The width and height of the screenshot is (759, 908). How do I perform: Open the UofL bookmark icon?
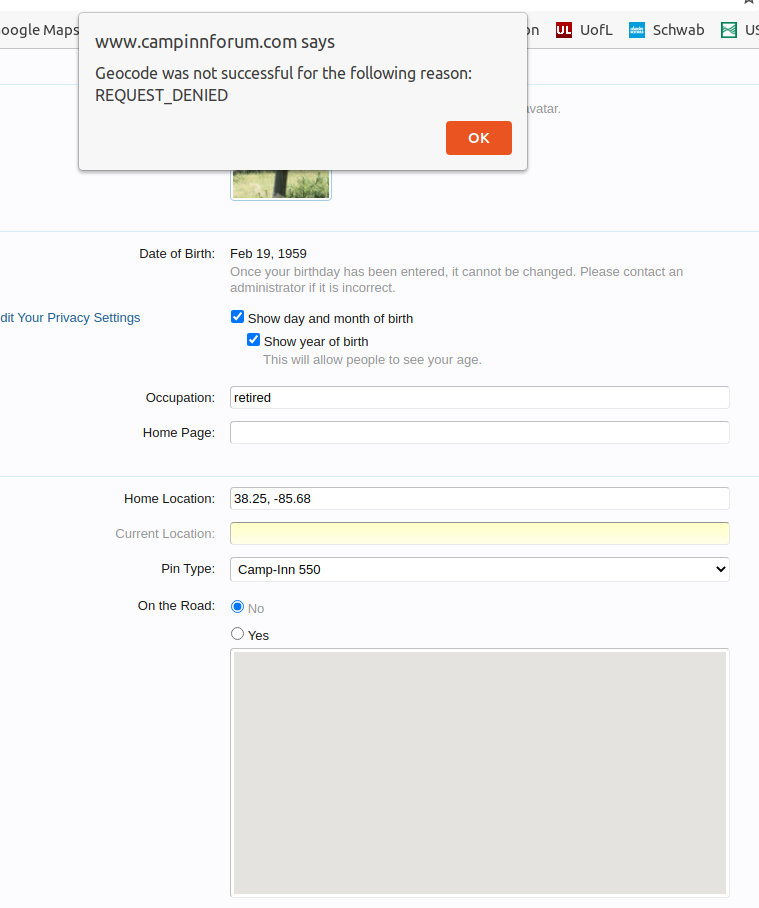point(564,30)
